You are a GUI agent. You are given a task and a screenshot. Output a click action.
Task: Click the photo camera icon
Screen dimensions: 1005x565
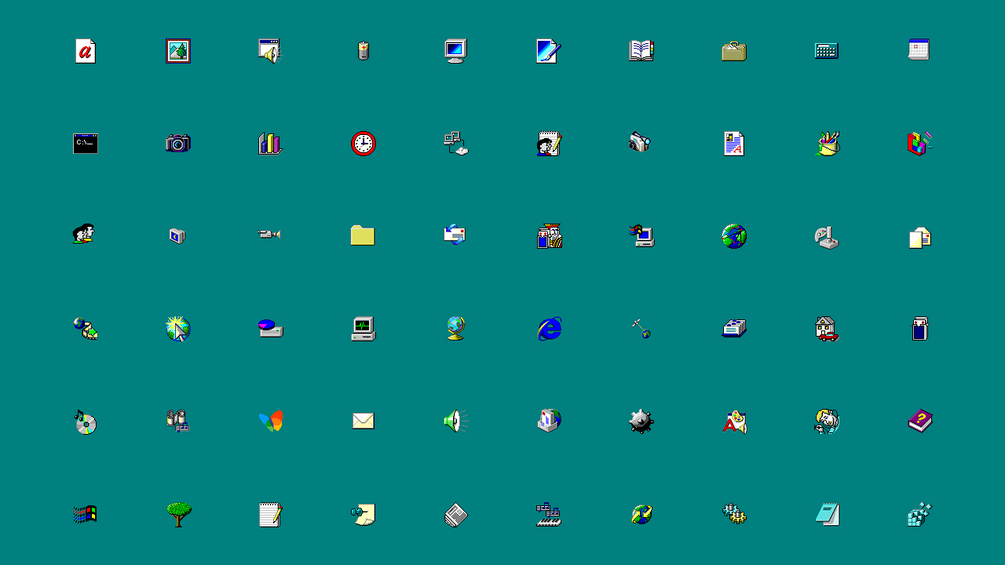pos(178,143)
